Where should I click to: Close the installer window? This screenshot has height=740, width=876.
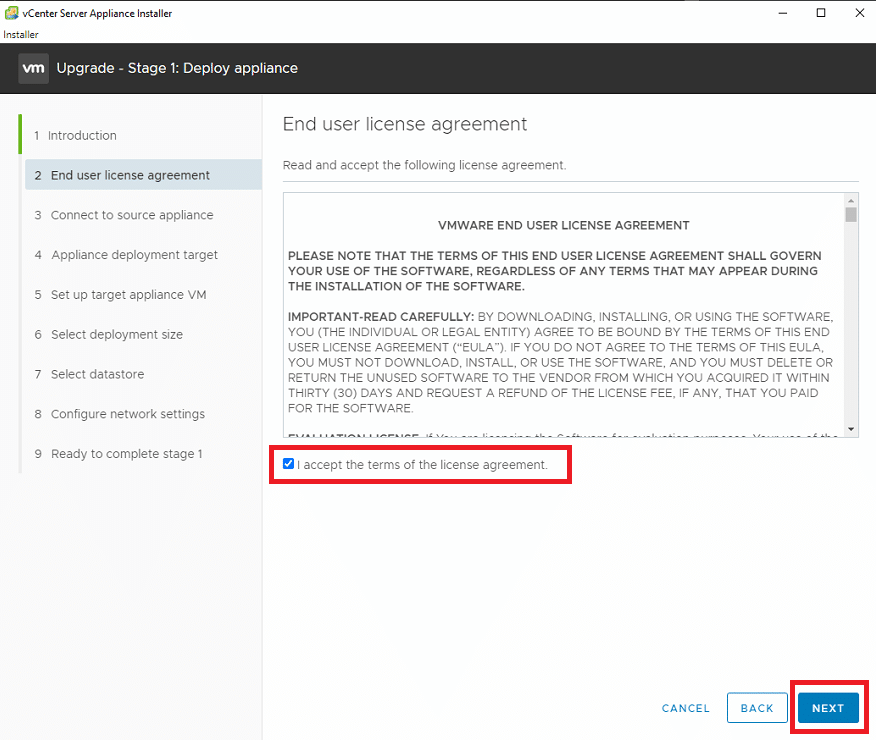point(860,13)
